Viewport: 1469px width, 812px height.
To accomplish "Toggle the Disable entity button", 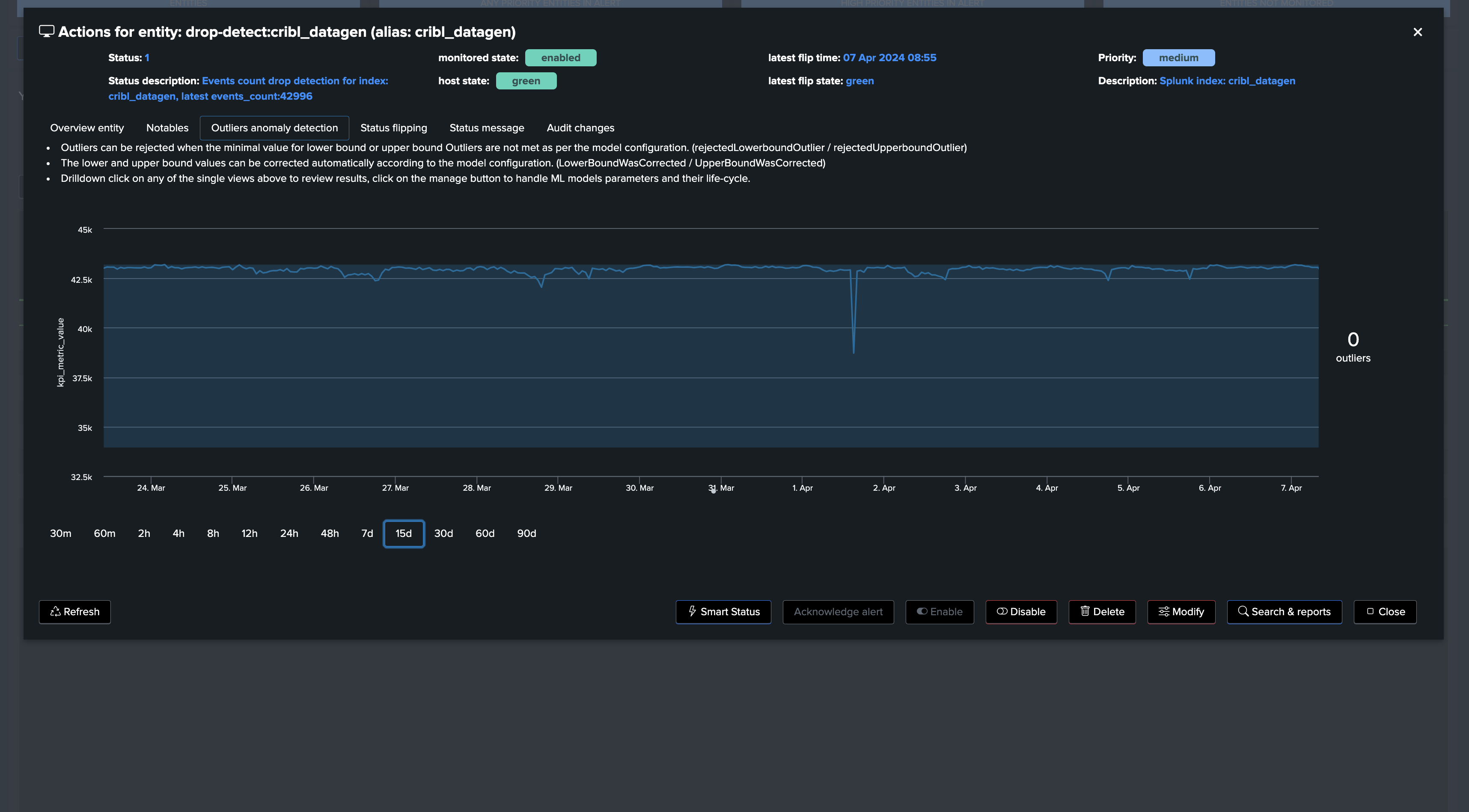I will pyautogui.click(x=1021, y=611).
